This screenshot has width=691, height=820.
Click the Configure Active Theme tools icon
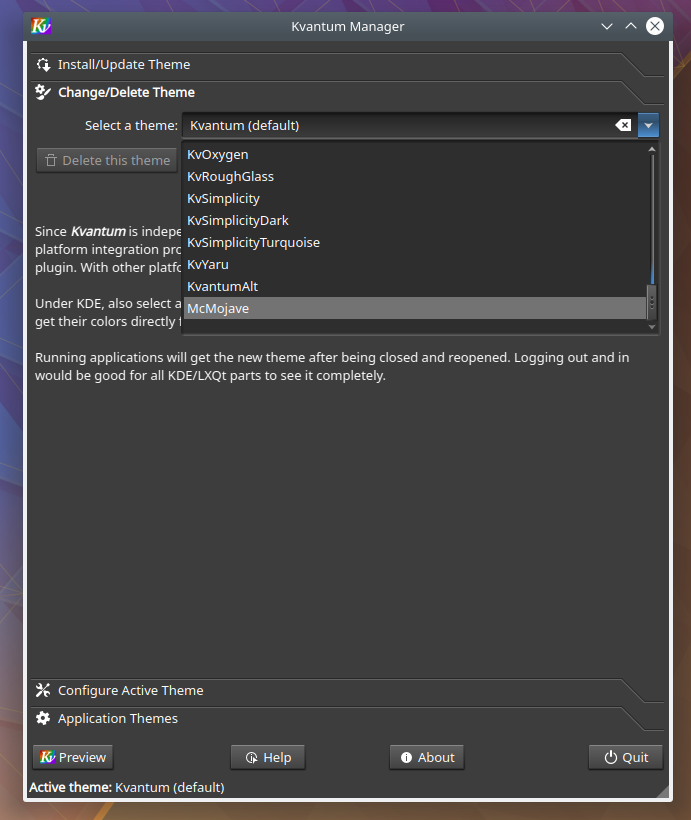click(43, 690)
